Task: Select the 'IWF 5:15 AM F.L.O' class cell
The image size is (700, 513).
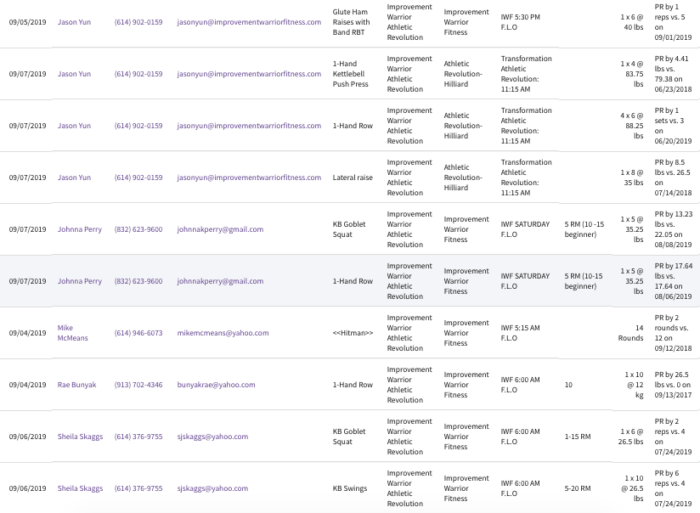Action: [521, 333]
